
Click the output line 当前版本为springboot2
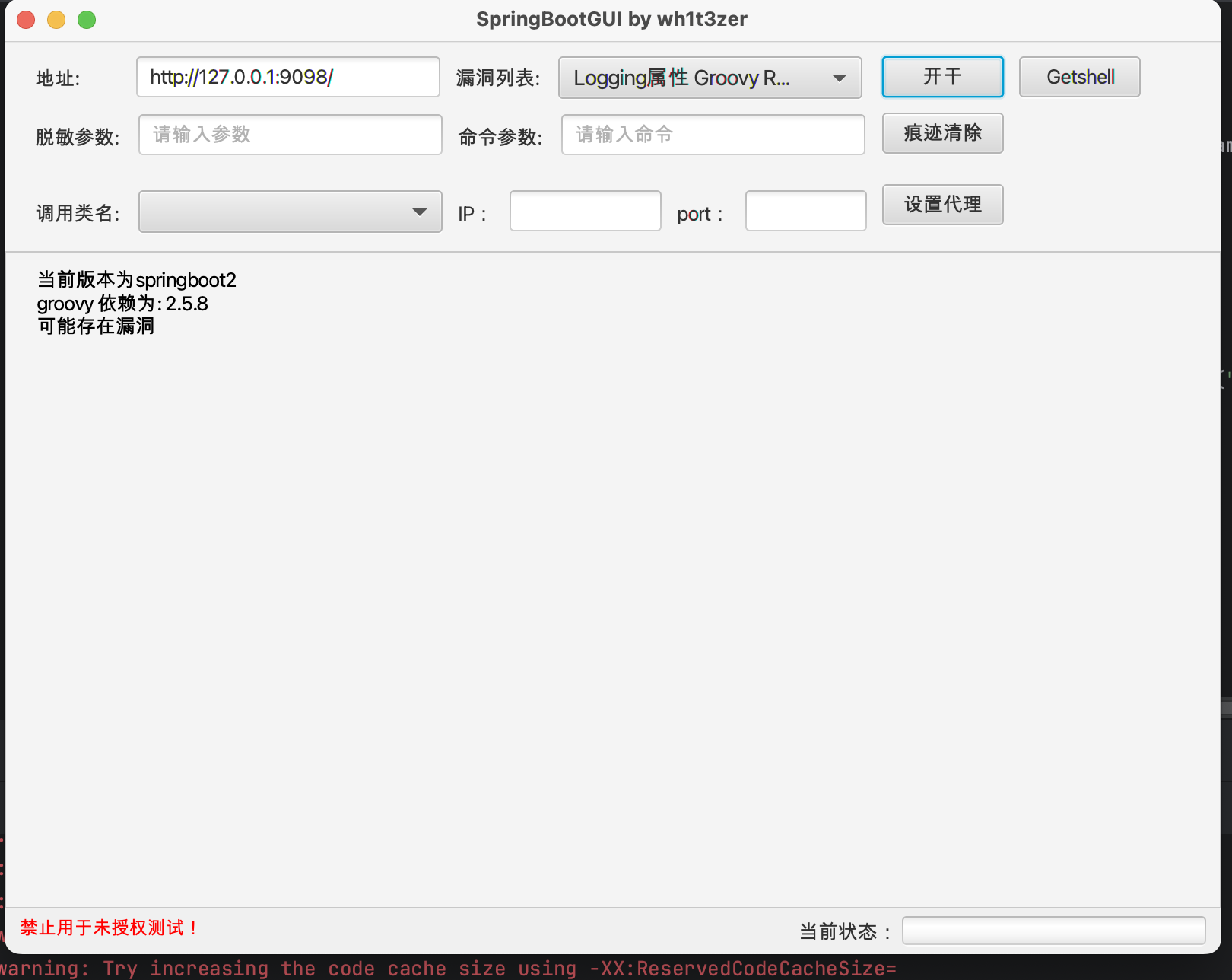click(x=137, y=280)
